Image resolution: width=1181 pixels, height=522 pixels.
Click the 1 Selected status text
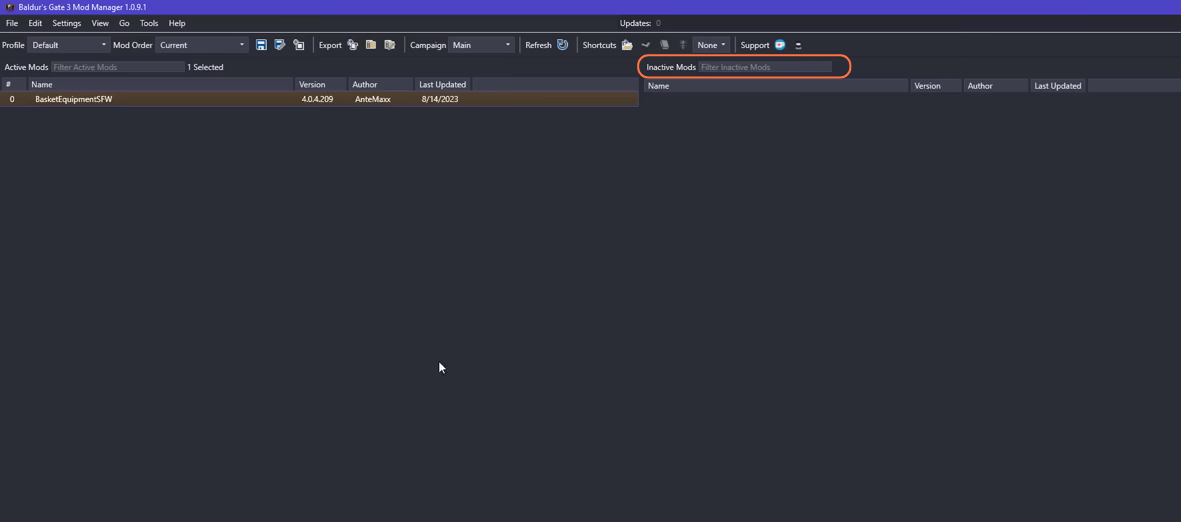205,67
